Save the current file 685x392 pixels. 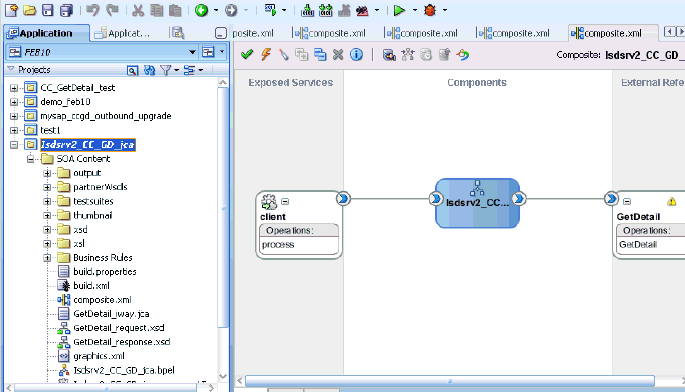[x=48, y=10]
